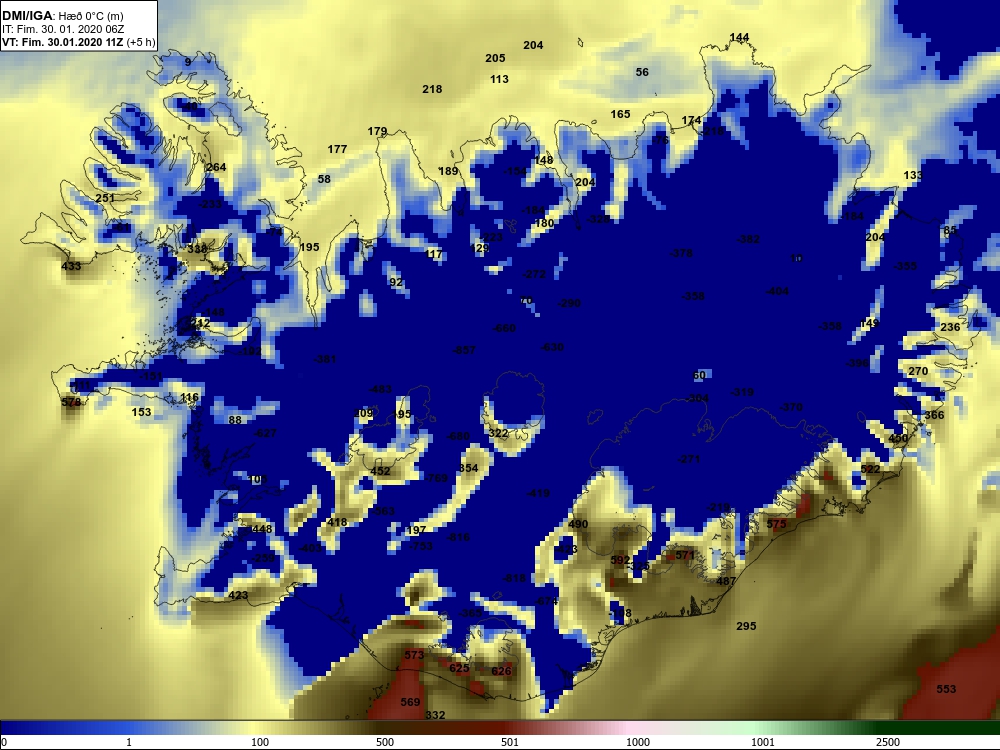The height and width of the screenshot is (750, 1000).
Task: Click the map value '553' in the southeast corner
Action: point(946,689)
